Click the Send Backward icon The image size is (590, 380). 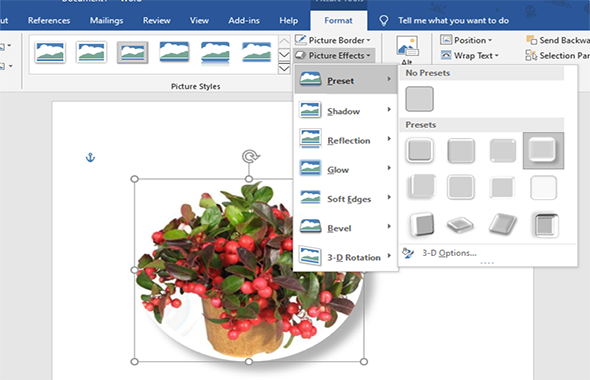532,40
